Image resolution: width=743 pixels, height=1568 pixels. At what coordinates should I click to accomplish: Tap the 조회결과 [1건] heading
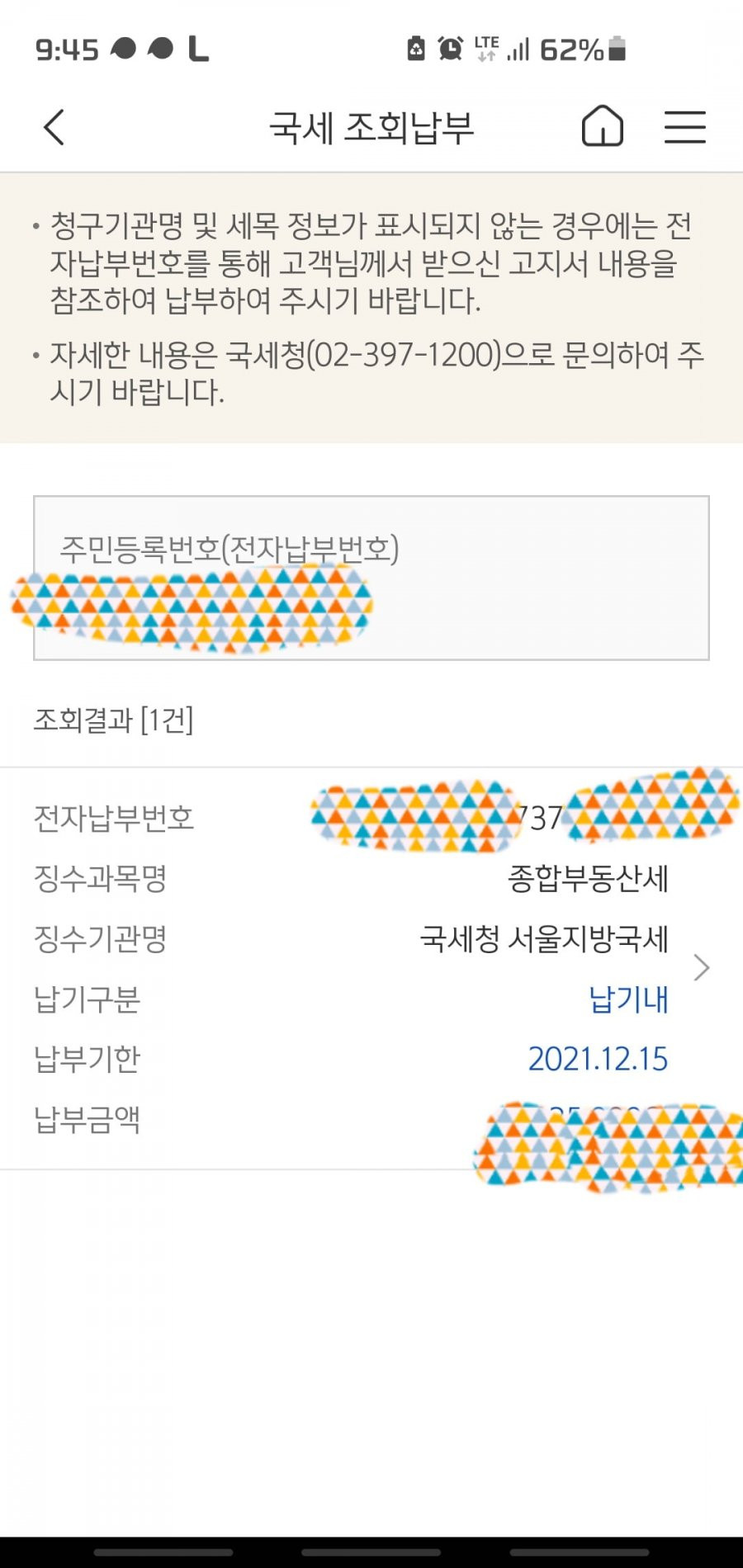tap(113, 720)
